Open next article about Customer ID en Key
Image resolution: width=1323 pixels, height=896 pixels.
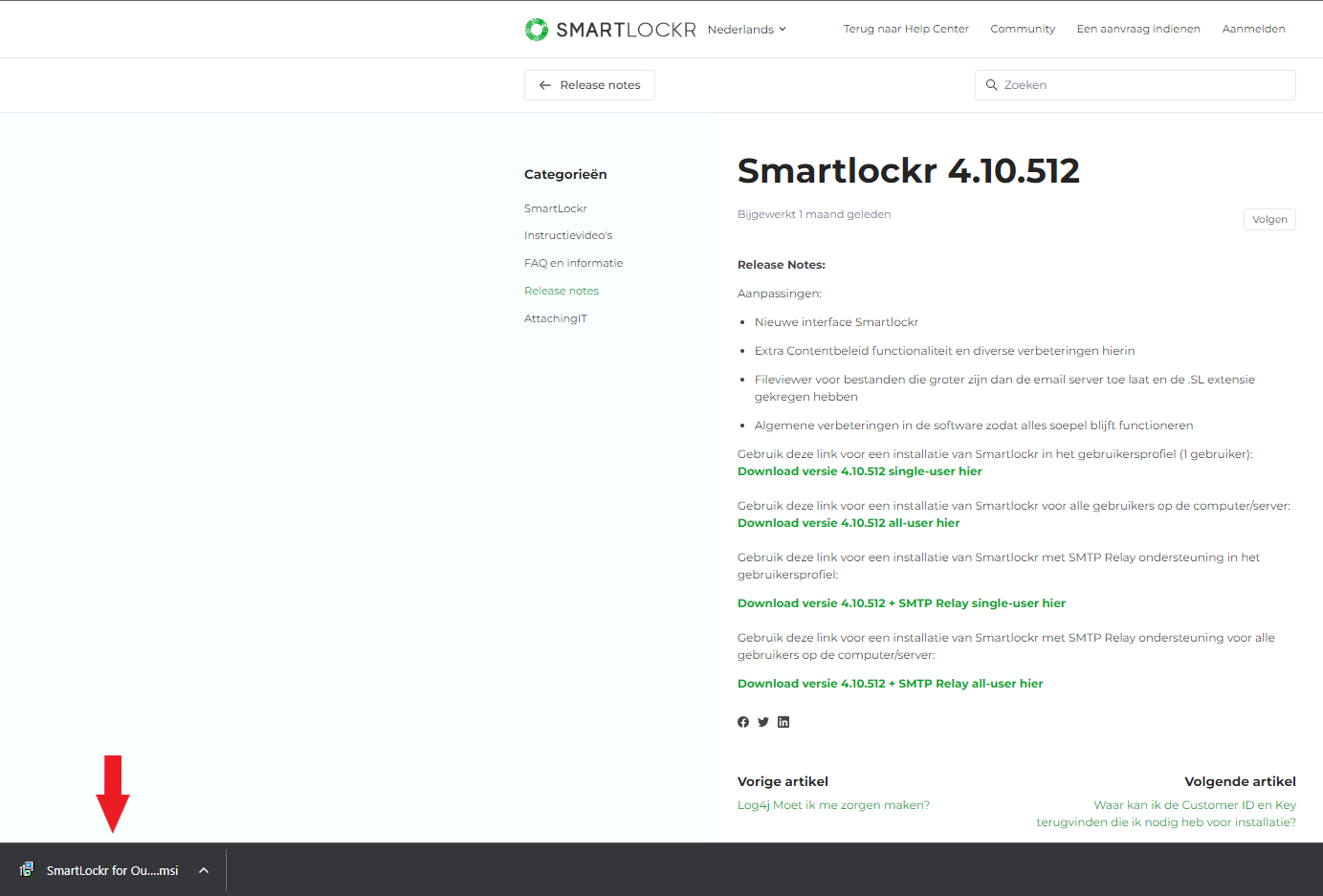click(x=1166, y=814)
